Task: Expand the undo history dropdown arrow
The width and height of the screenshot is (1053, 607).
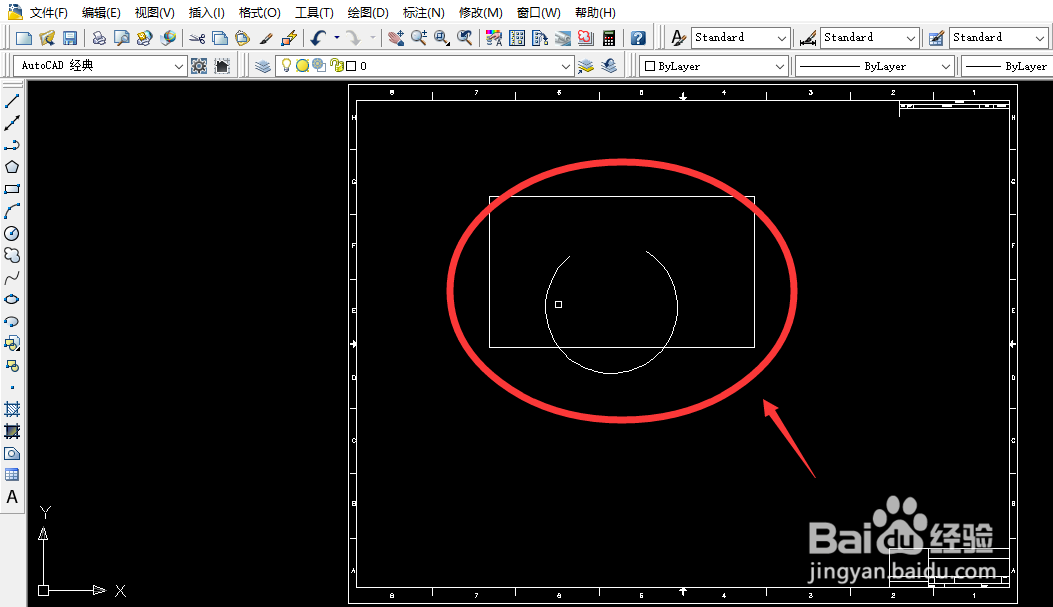Action: point(337,38)
